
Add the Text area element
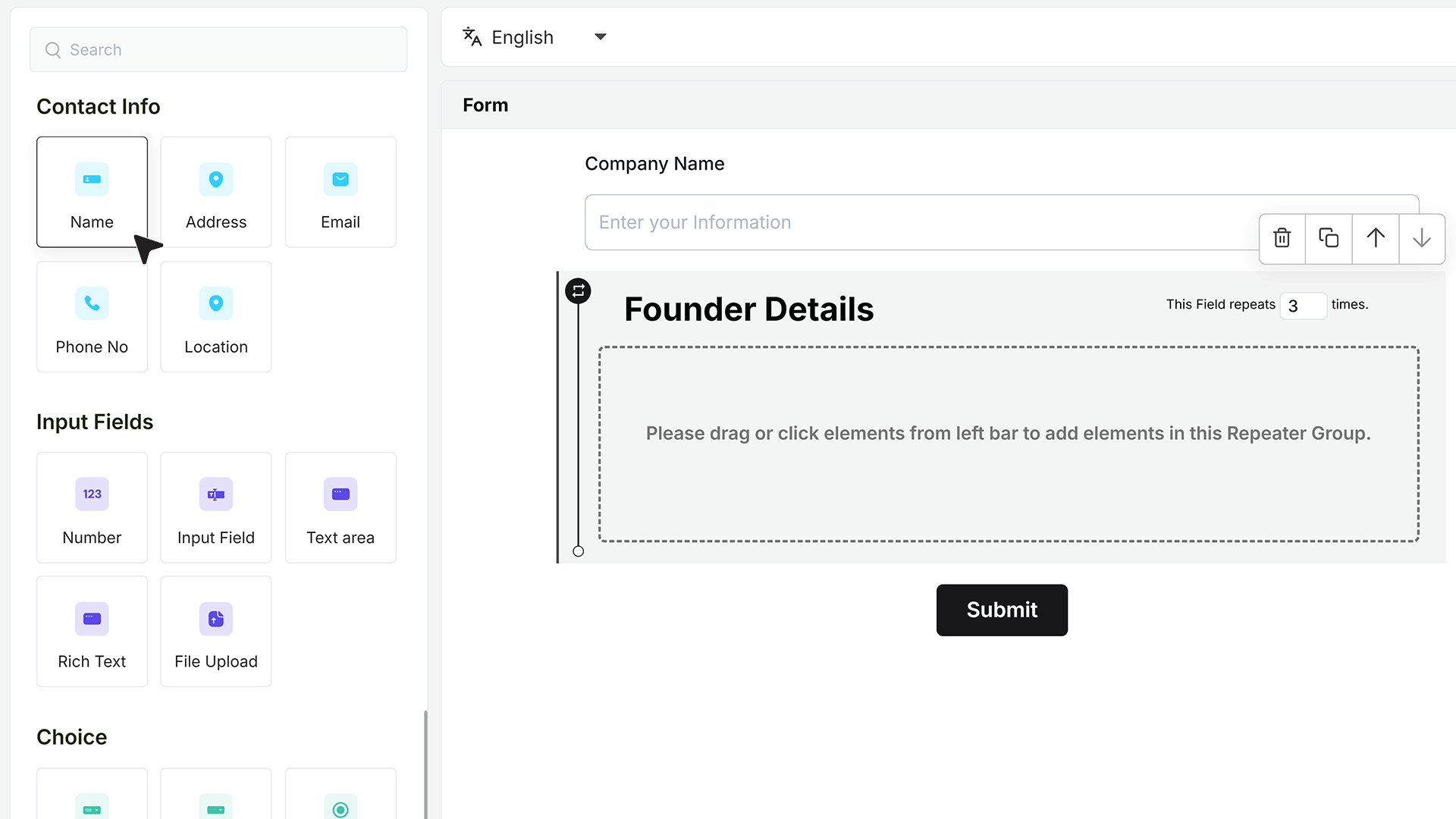tap(340, 507)
